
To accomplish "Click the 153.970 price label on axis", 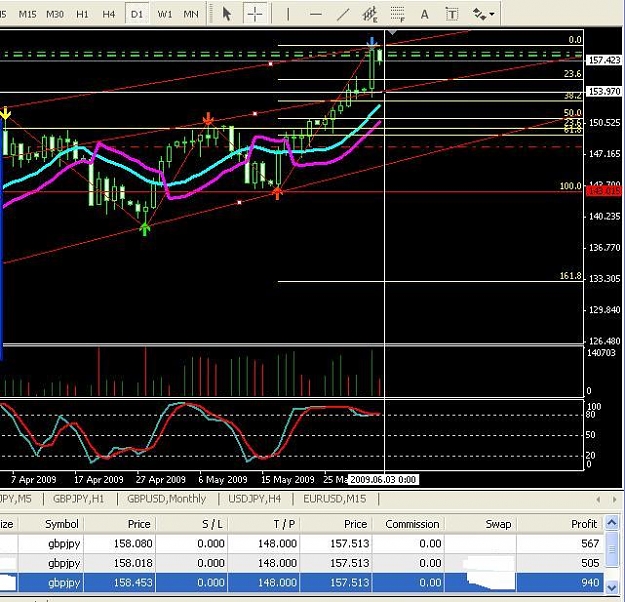I will click(604, 92).
